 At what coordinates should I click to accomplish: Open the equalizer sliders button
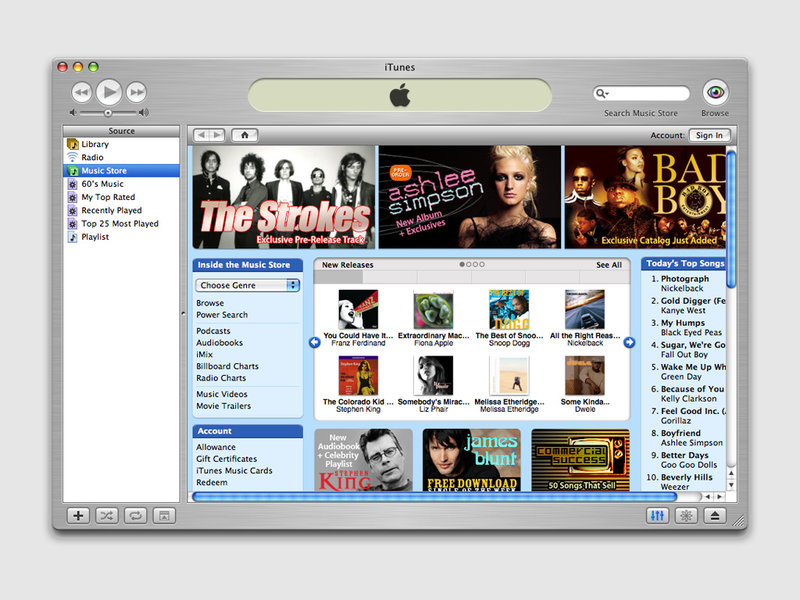pyautogui.click(x=658, y=516)
